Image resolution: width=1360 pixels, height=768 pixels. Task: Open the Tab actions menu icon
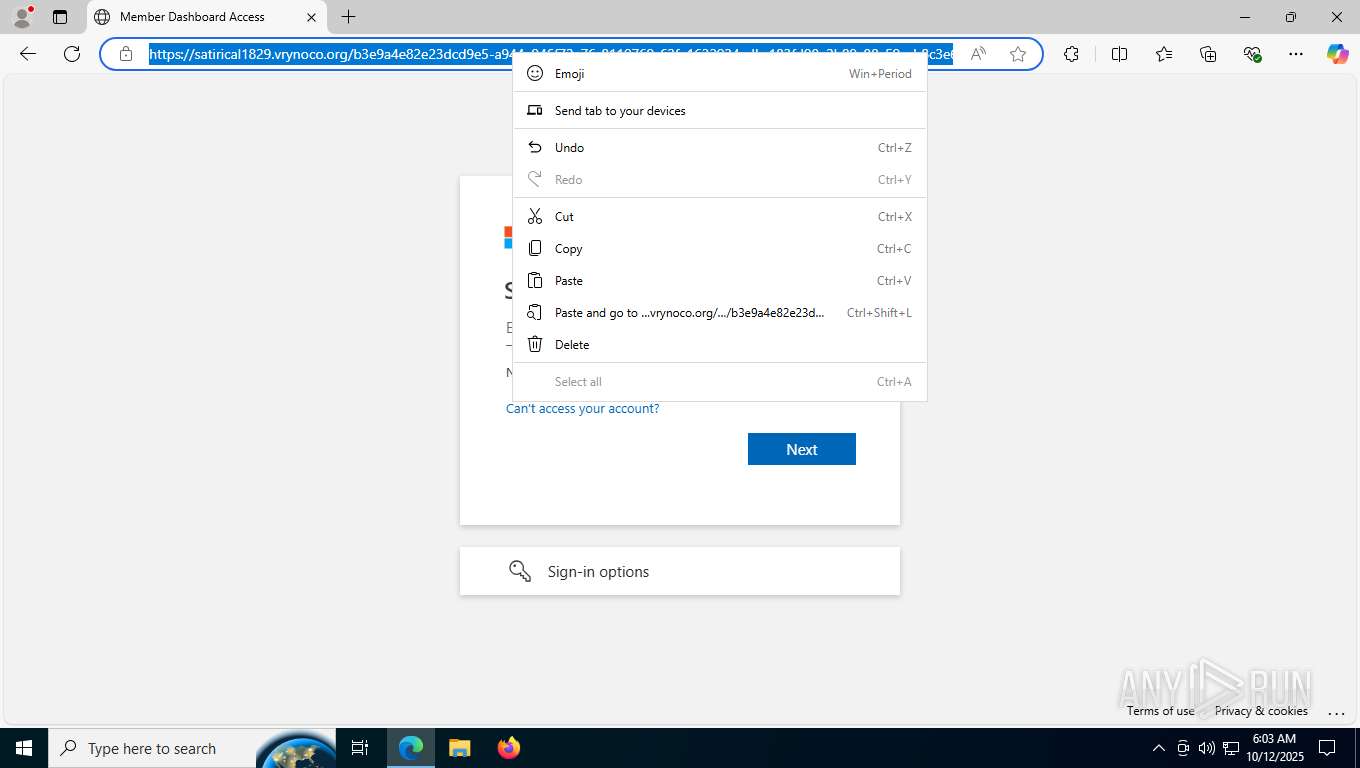pos(60,17)
